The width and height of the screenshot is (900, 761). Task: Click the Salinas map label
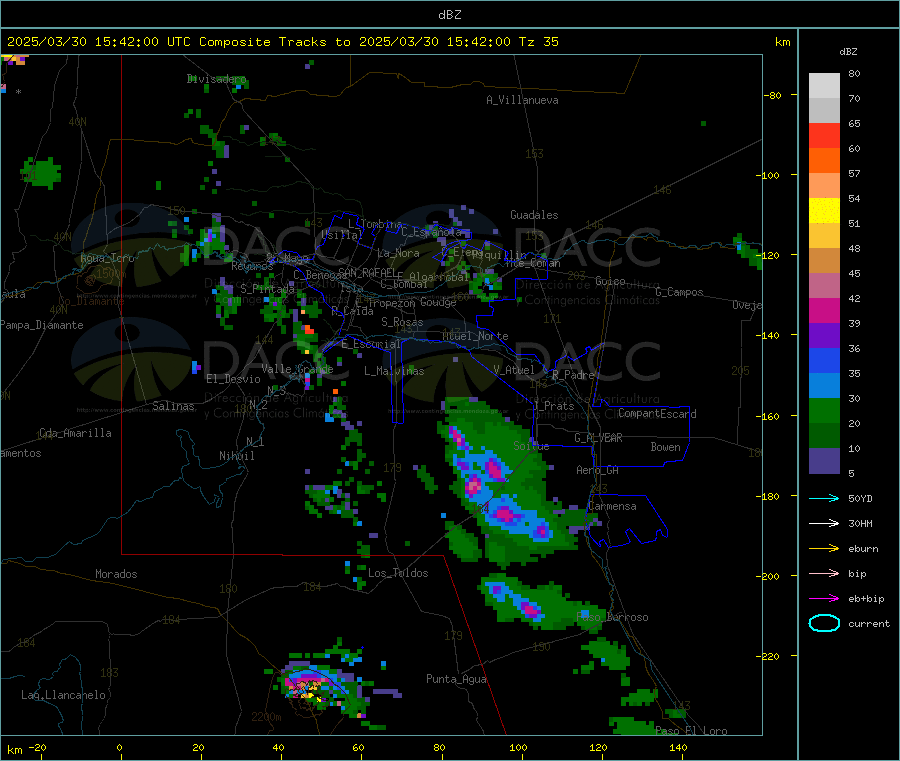pos(173,406)
